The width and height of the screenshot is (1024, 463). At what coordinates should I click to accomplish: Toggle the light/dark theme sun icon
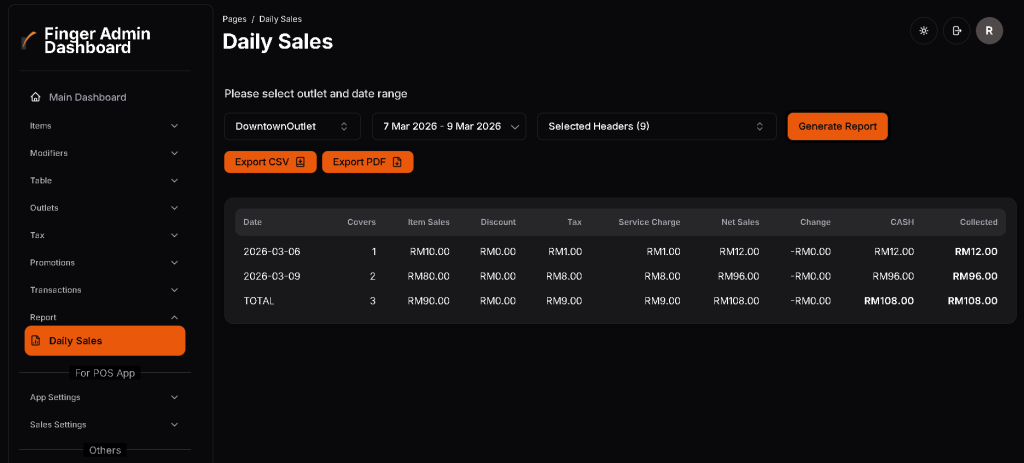coord(923,31)
